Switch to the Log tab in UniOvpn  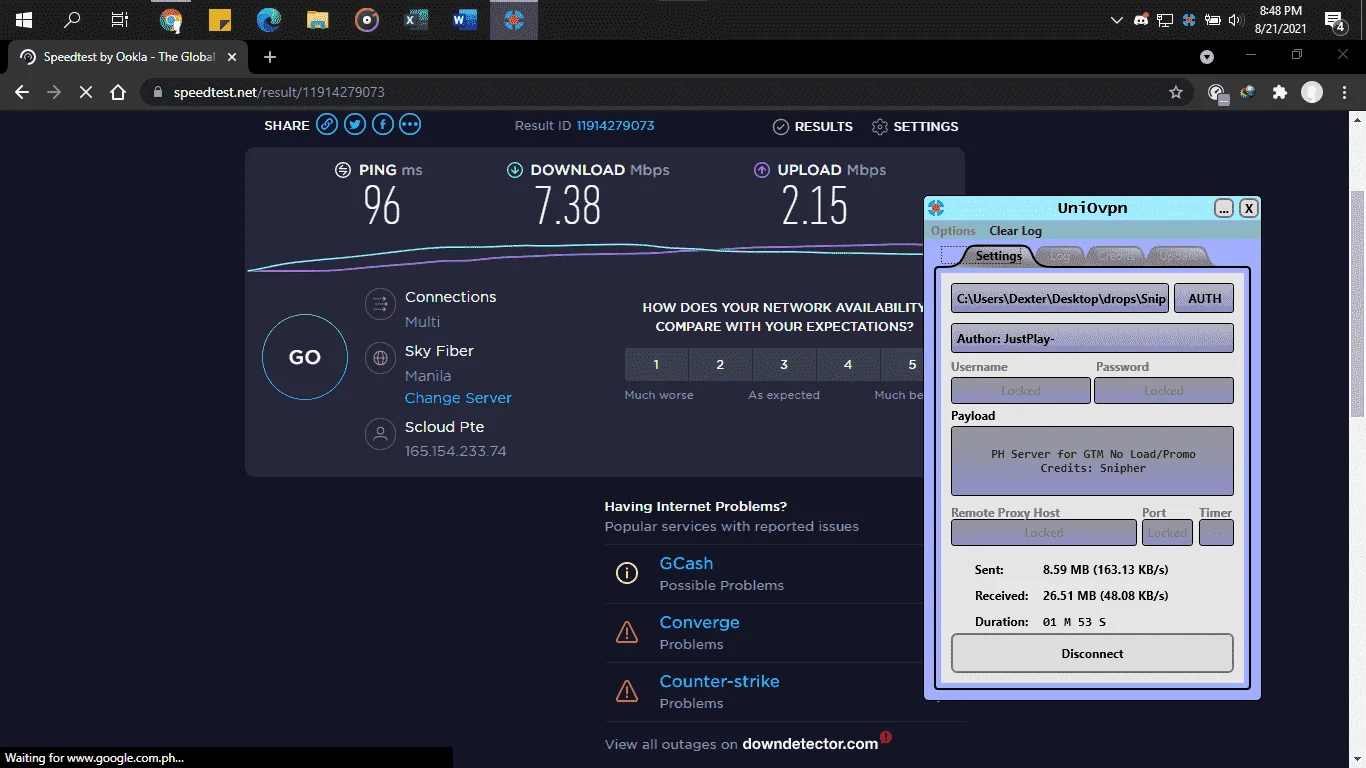tap(1060, 256)
